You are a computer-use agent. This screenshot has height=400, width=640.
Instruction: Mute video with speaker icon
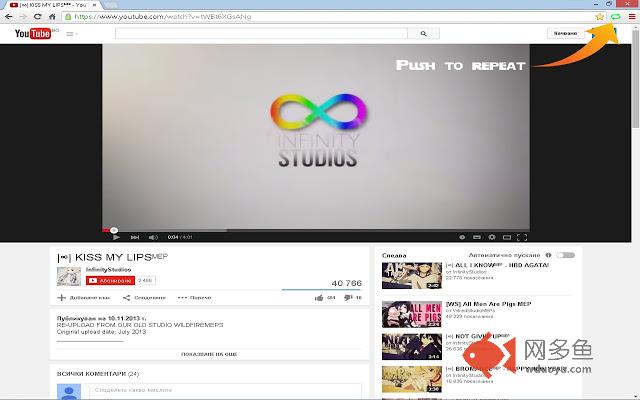point(153,237)
